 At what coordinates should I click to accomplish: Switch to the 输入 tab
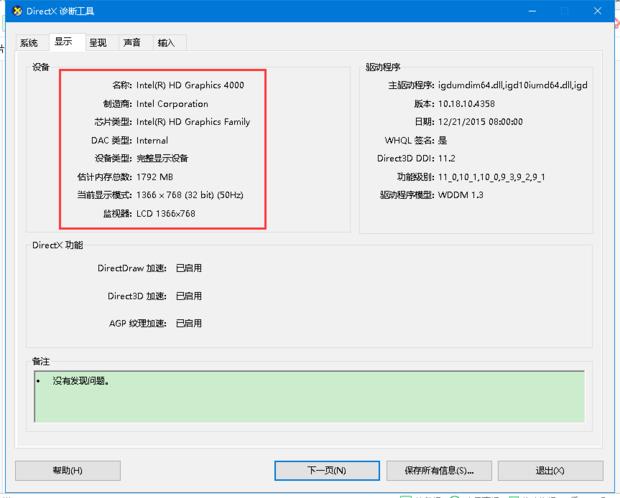(166, 43)
